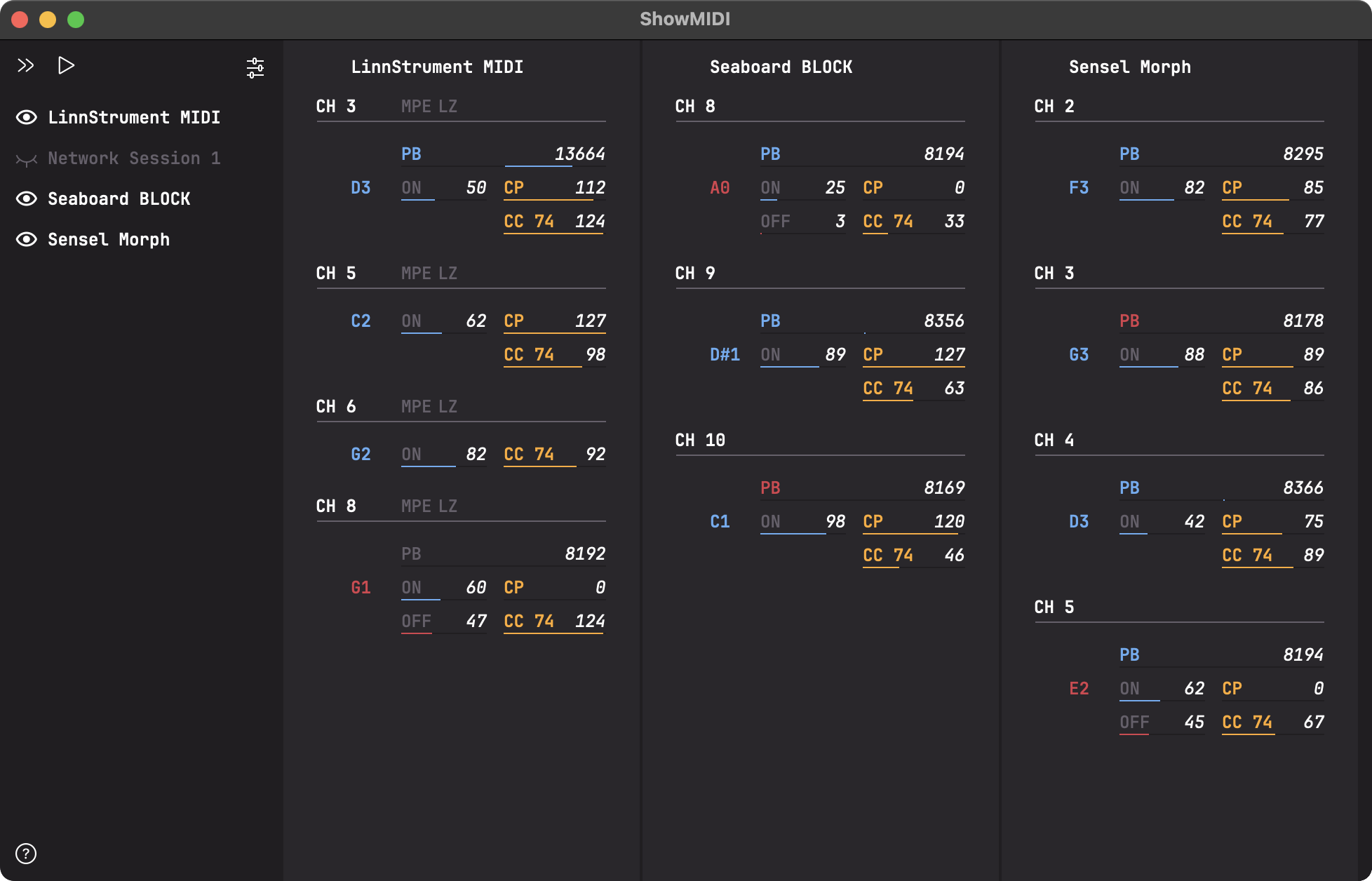This screenshot has height=881, width=1372.
Task: Collapse CH 10 under Seaboard BLOCK
Action: (x=700, y=440)
